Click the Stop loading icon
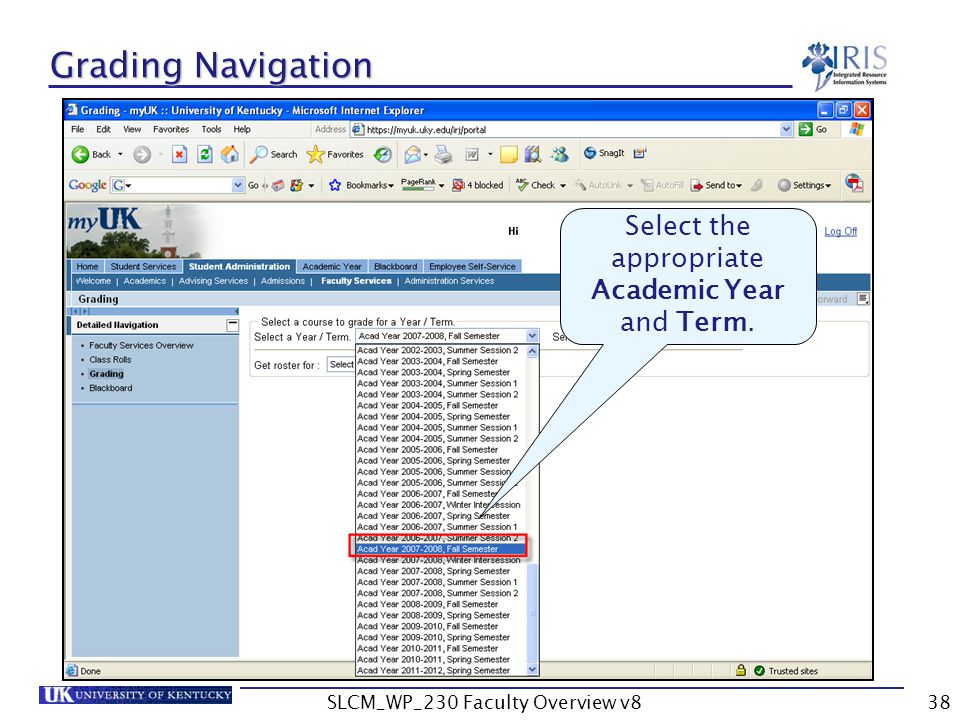960x720 pixels. pos(179,154)
